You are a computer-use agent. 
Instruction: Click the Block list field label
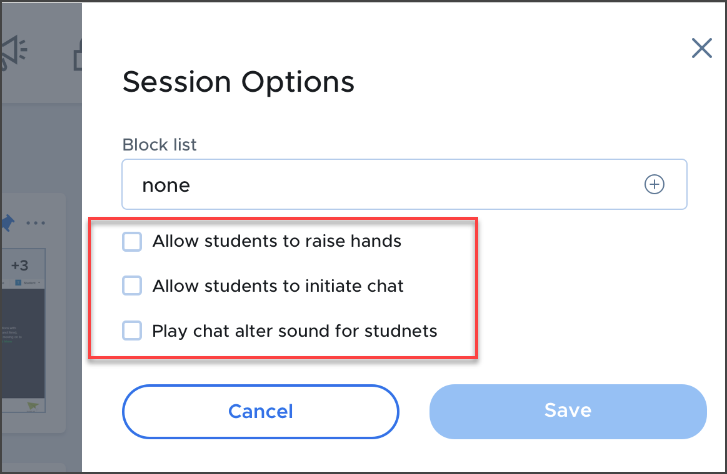click(x=159, y=145)
